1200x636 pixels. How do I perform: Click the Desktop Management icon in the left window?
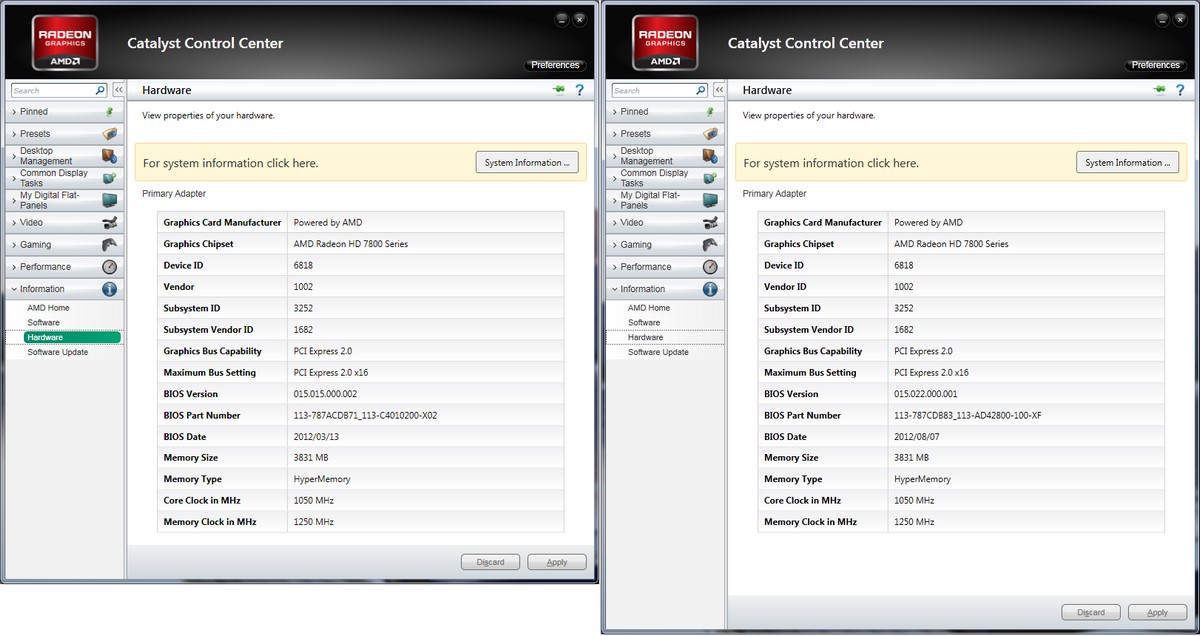[110, 156]
